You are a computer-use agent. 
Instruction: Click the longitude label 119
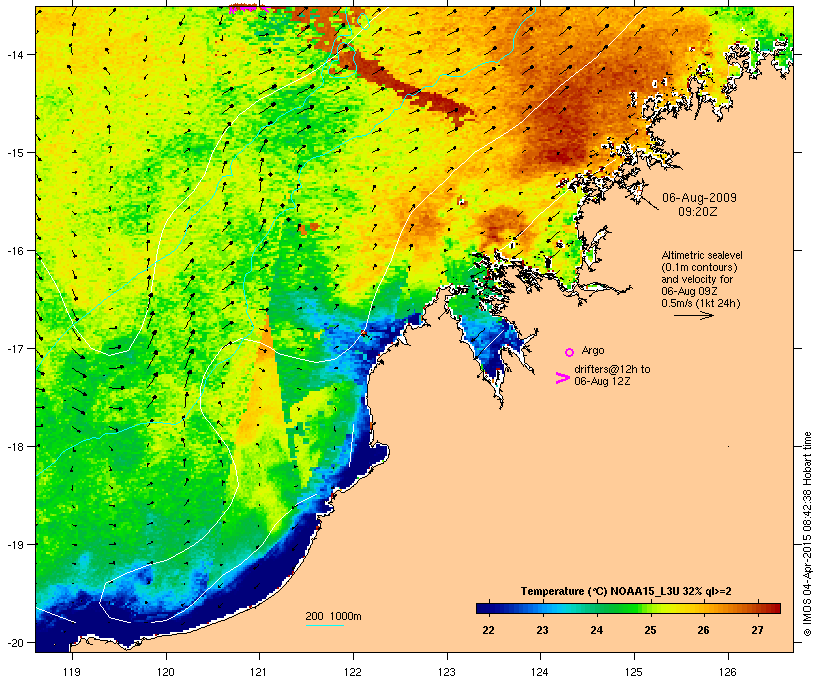pyautogui.click(x=72, y=672)
